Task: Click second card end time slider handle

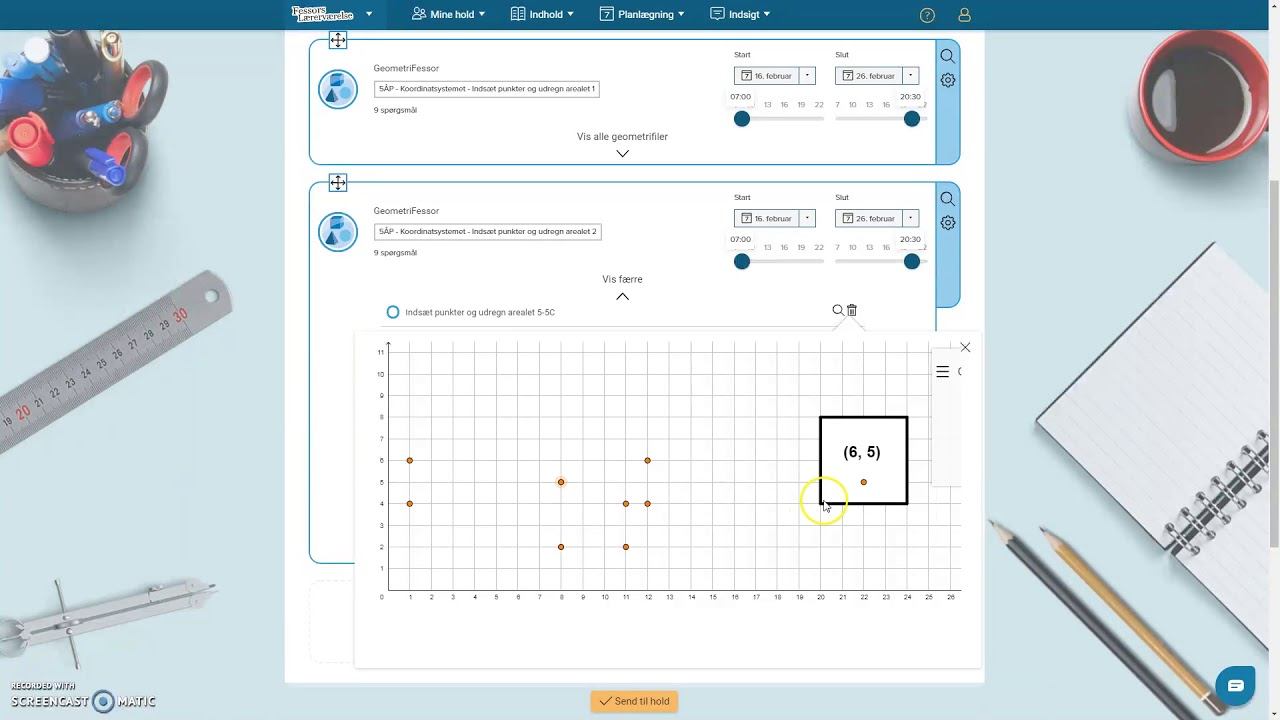Action: coord(911,261)
